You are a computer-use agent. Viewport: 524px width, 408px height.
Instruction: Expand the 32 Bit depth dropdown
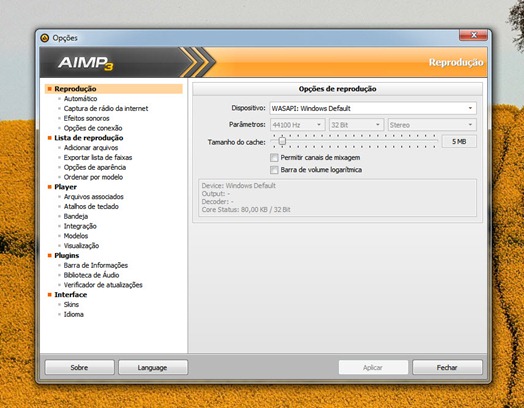click(356, 125)
